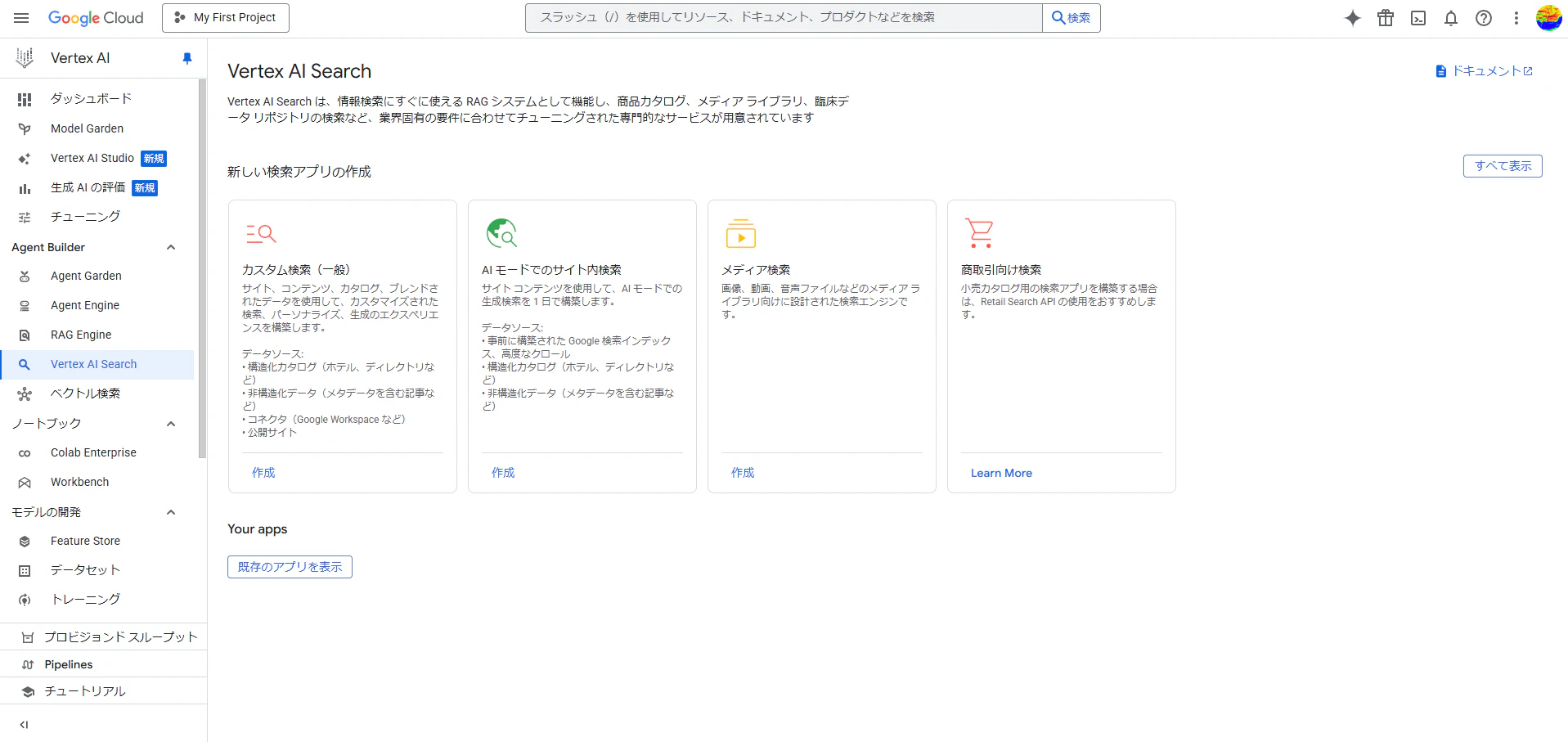1568x742 pixels.
Task: Click the ベクトル検索 vector icon
Action: tap(25, 394)
